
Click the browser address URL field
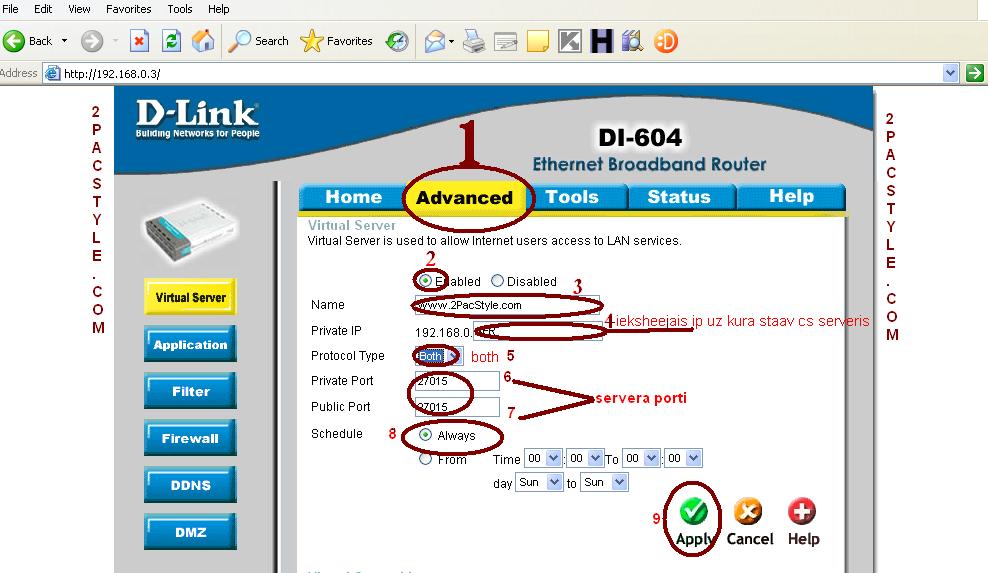coord(501,73)
